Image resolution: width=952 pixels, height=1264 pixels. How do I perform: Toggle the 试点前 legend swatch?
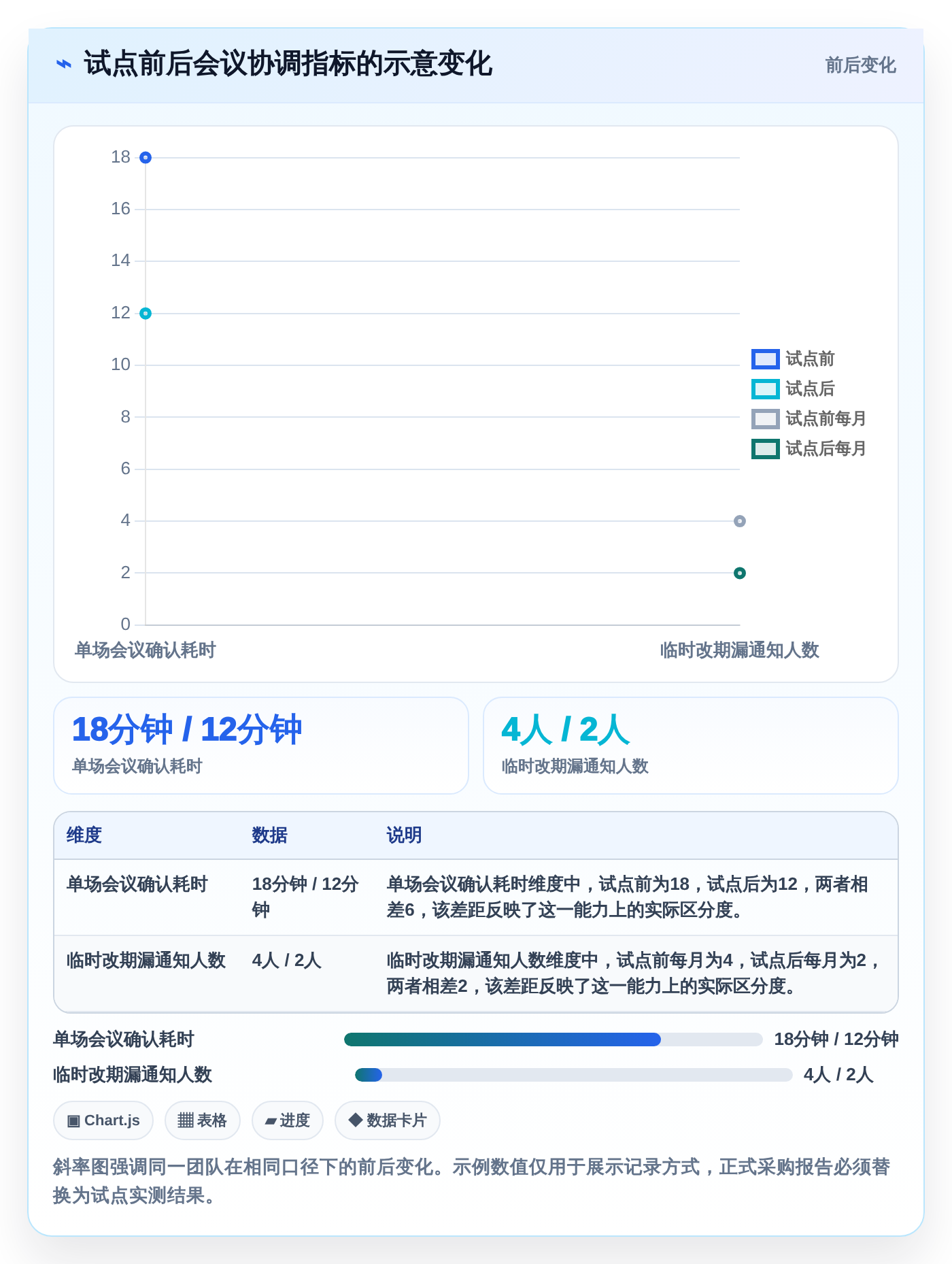pyautogui.click(x=765, y=359)
